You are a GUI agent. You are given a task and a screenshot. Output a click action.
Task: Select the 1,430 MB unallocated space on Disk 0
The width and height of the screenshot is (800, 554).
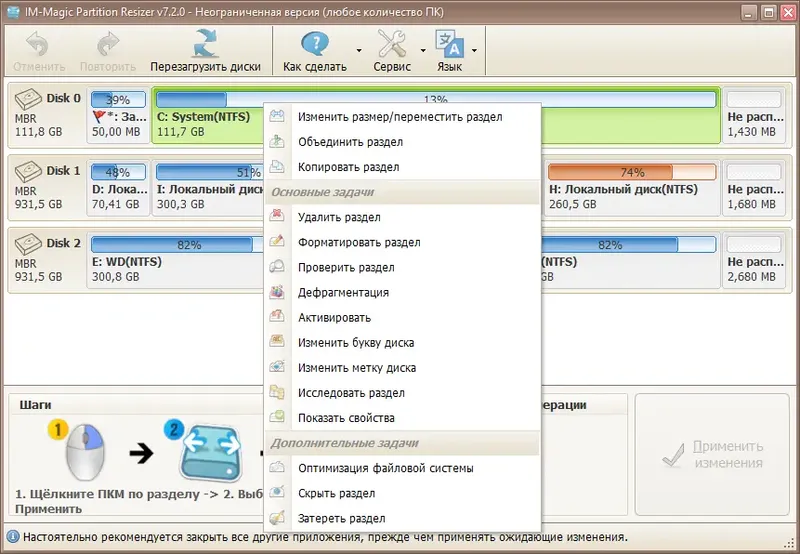point(754,114)
